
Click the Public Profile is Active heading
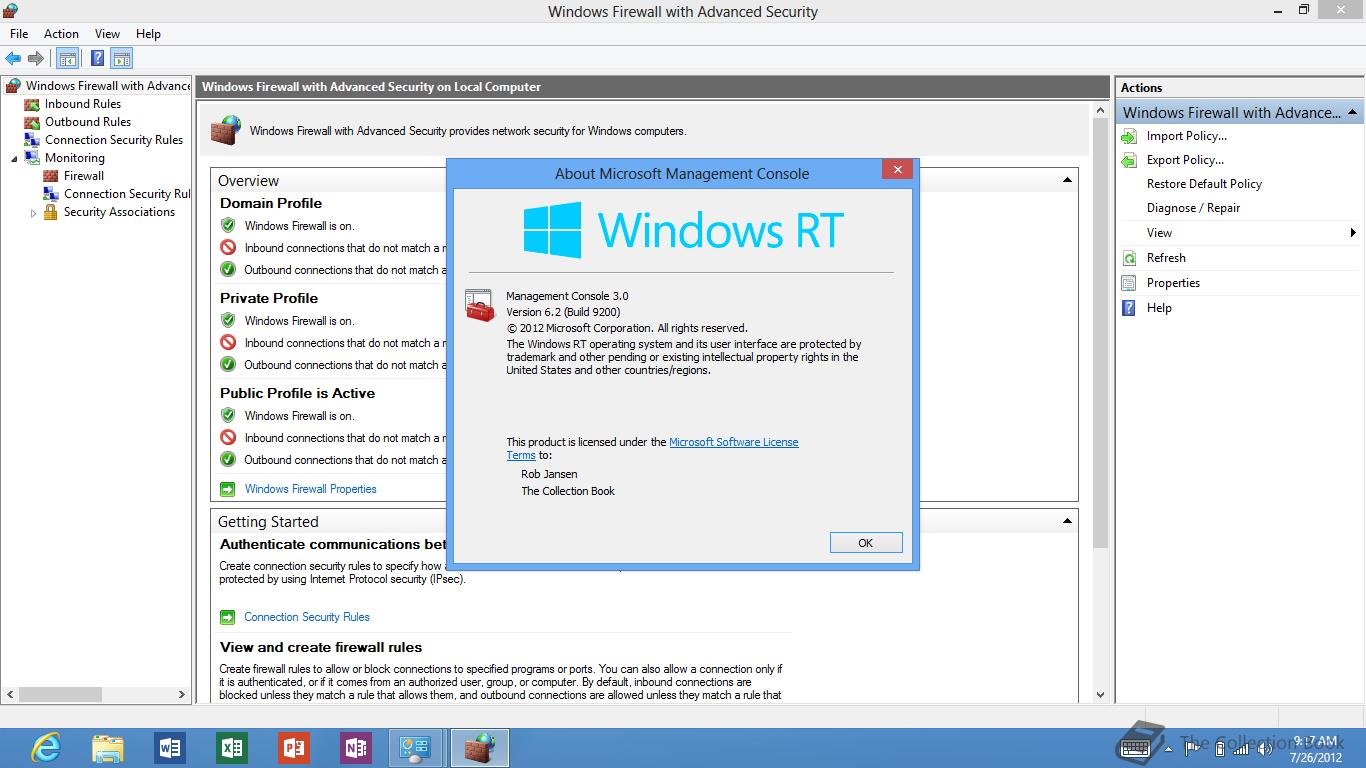coord(298,393)
